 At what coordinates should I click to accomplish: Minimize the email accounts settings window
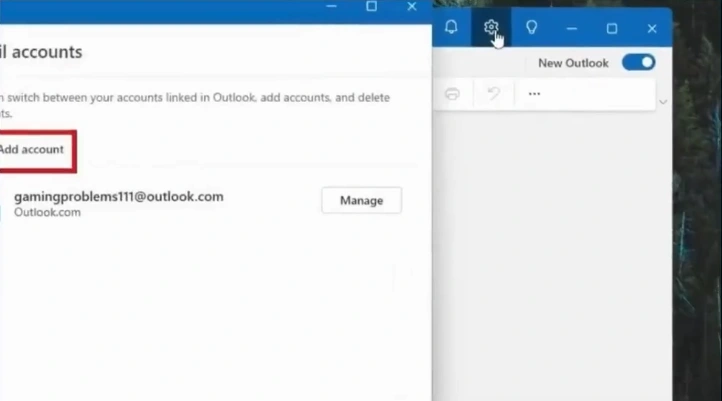(331, 6)
